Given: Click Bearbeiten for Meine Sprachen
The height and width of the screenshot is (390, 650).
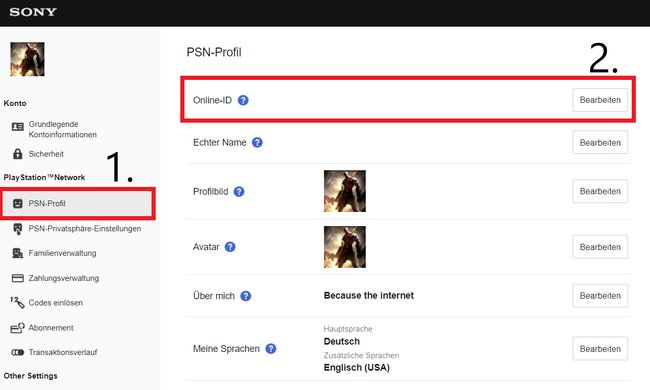Looking at the screenshot, I should coord(600,349).
